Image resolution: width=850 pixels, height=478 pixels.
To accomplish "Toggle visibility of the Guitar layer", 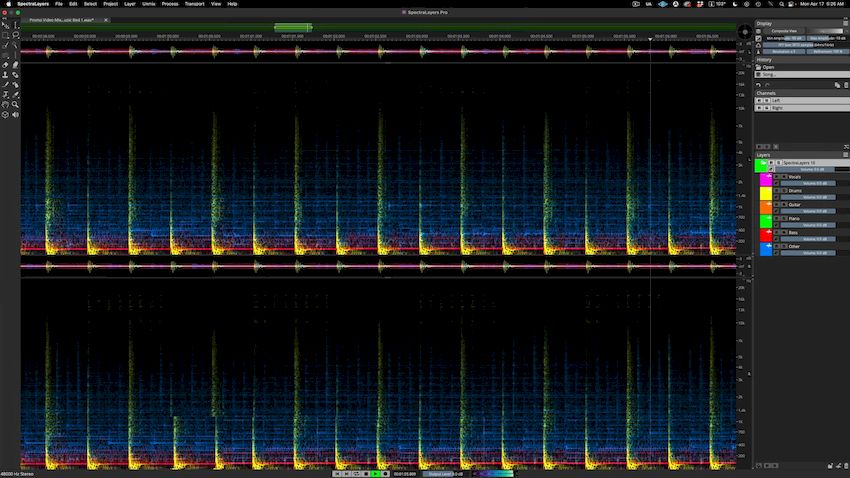I will (776, 205).
